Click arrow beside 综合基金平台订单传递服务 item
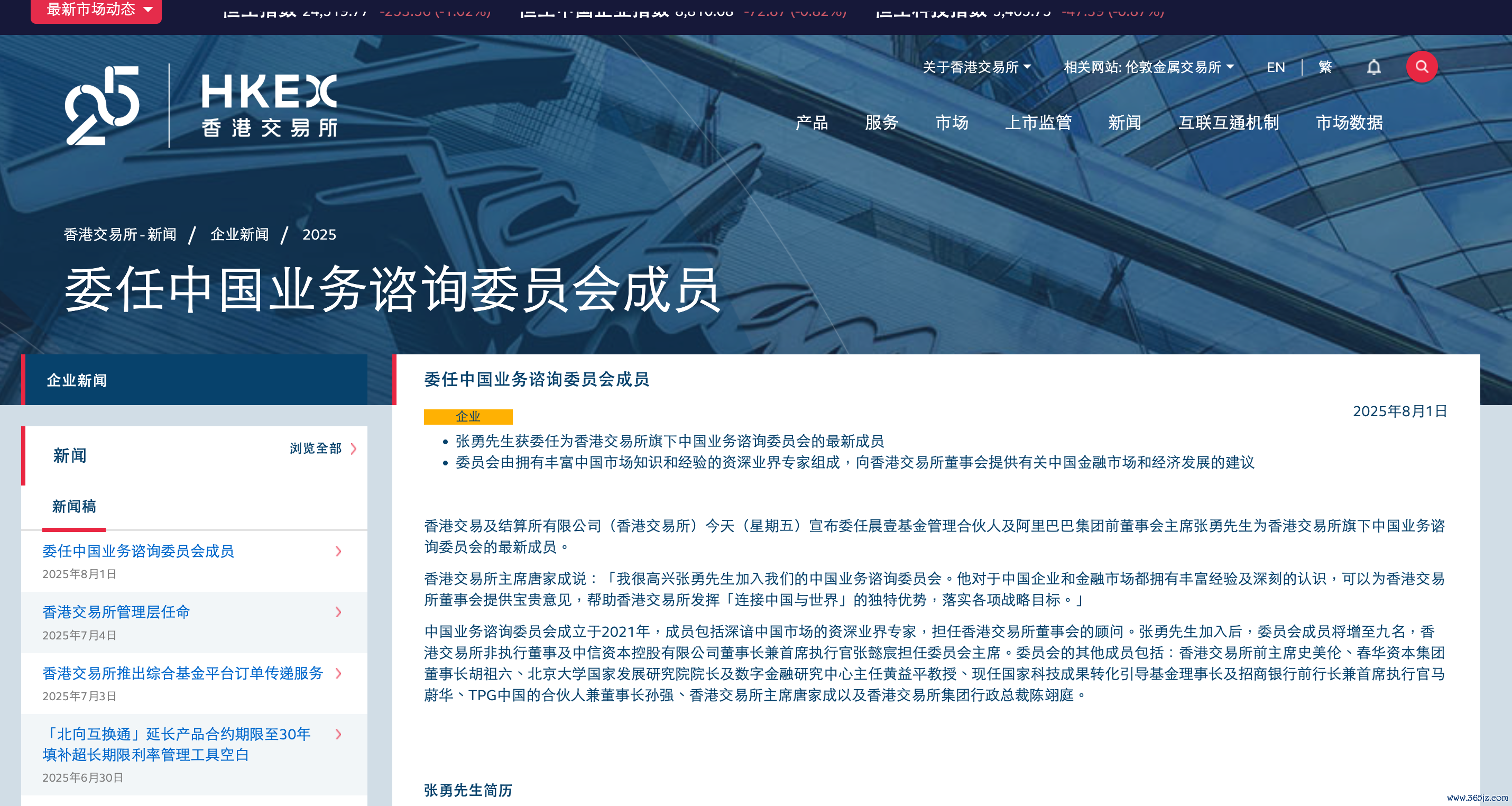 [338, 673]
